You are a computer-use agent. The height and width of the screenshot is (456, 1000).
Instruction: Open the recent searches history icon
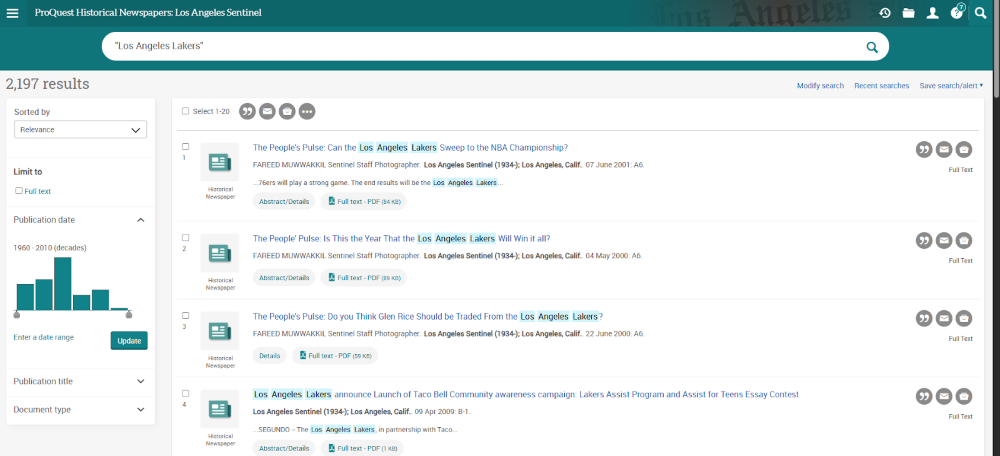click(885, 13)
